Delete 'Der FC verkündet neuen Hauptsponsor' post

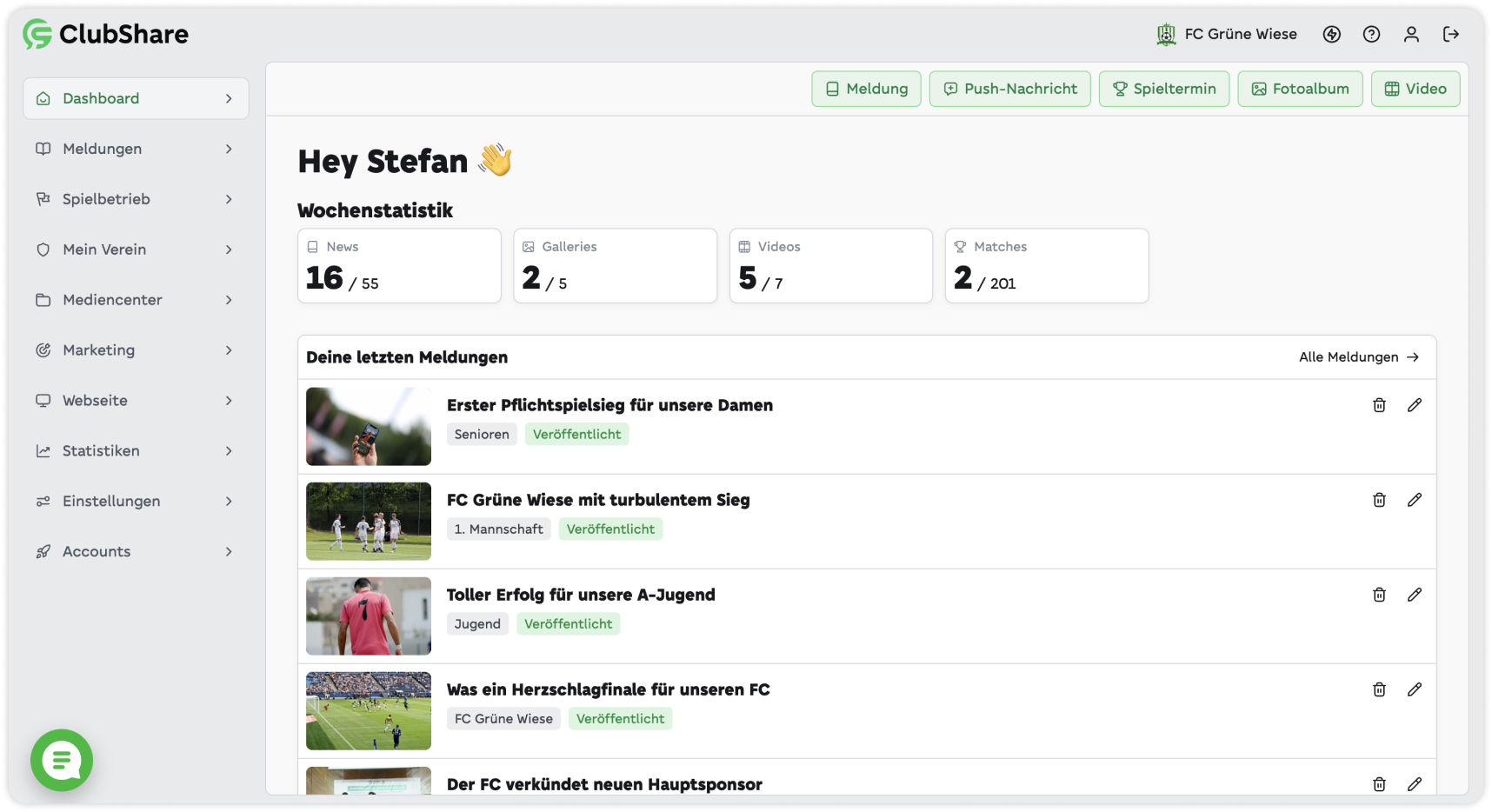click(x=1379, y=784)
